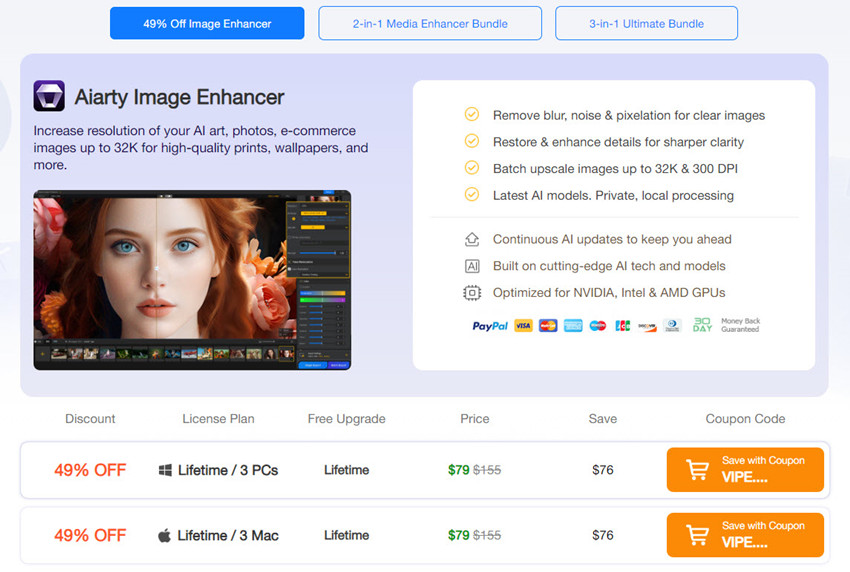This screenshot has height=572, width=850.
Task: Click Save with Coupon button for 3 PCs
Action: tap(745, 470)
